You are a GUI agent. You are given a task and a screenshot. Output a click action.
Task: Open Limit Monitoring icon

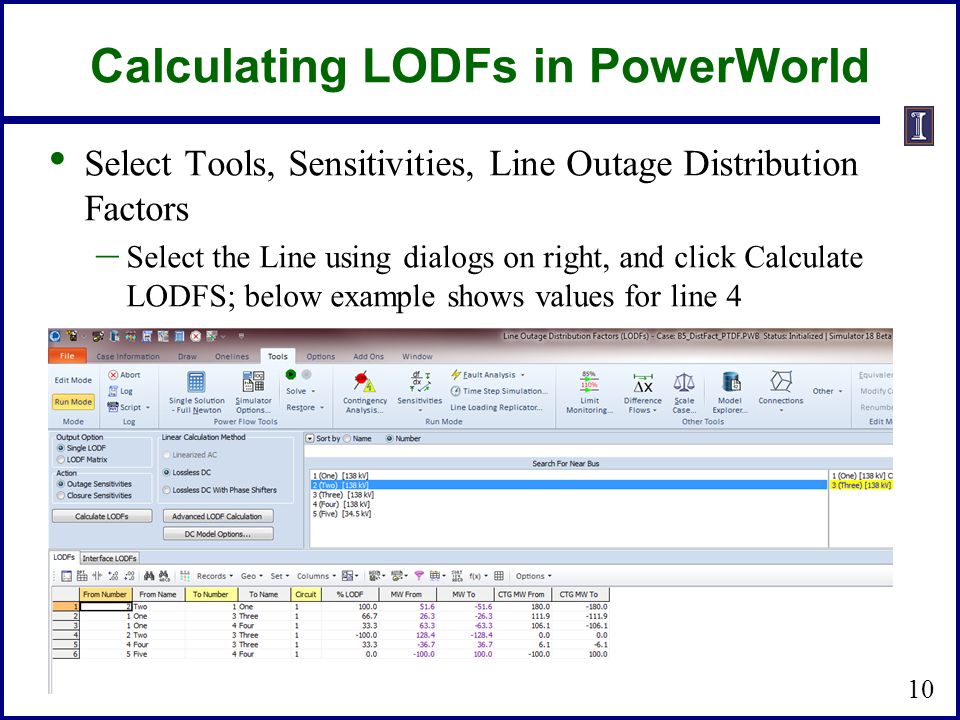(x=589, y=381)
